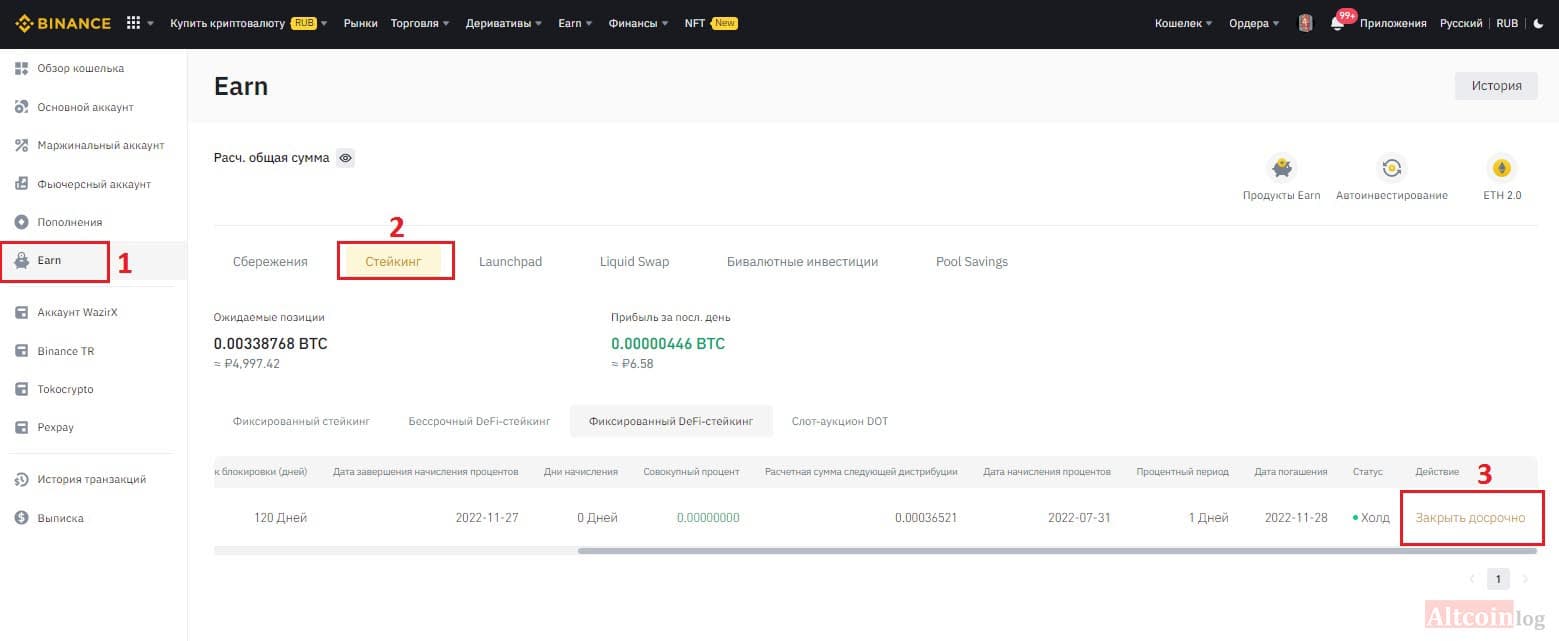Screen dimensions: 1559x641
Task: Switch to the Стейкинг tab
Action: pyautogui.click(x=393, y=262)
